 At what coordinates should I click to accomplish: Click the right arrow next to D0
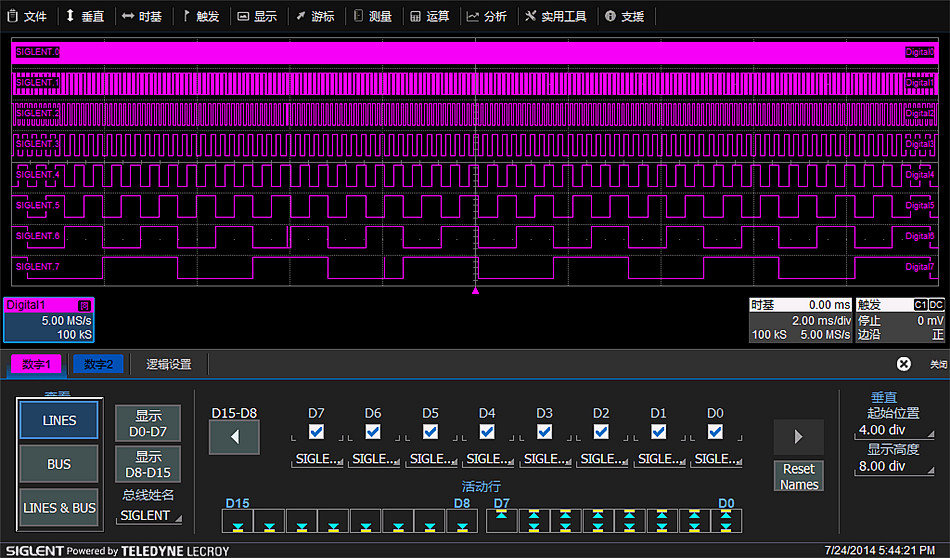(x=798, y=437)
